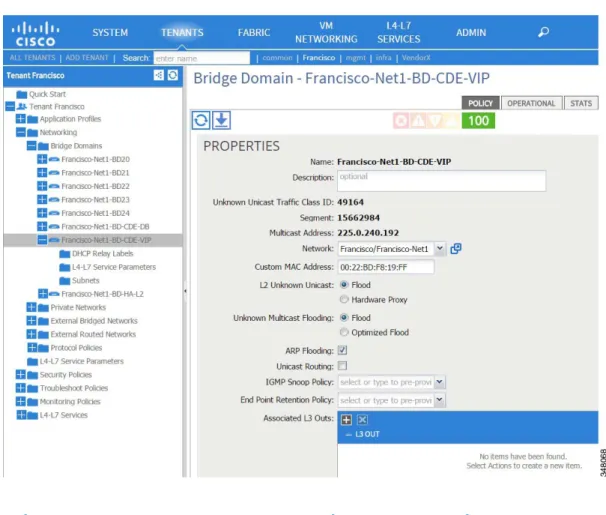Collapse the Bridge Domains node
This screenshot has height=515, width=606.
coord(31,146)
